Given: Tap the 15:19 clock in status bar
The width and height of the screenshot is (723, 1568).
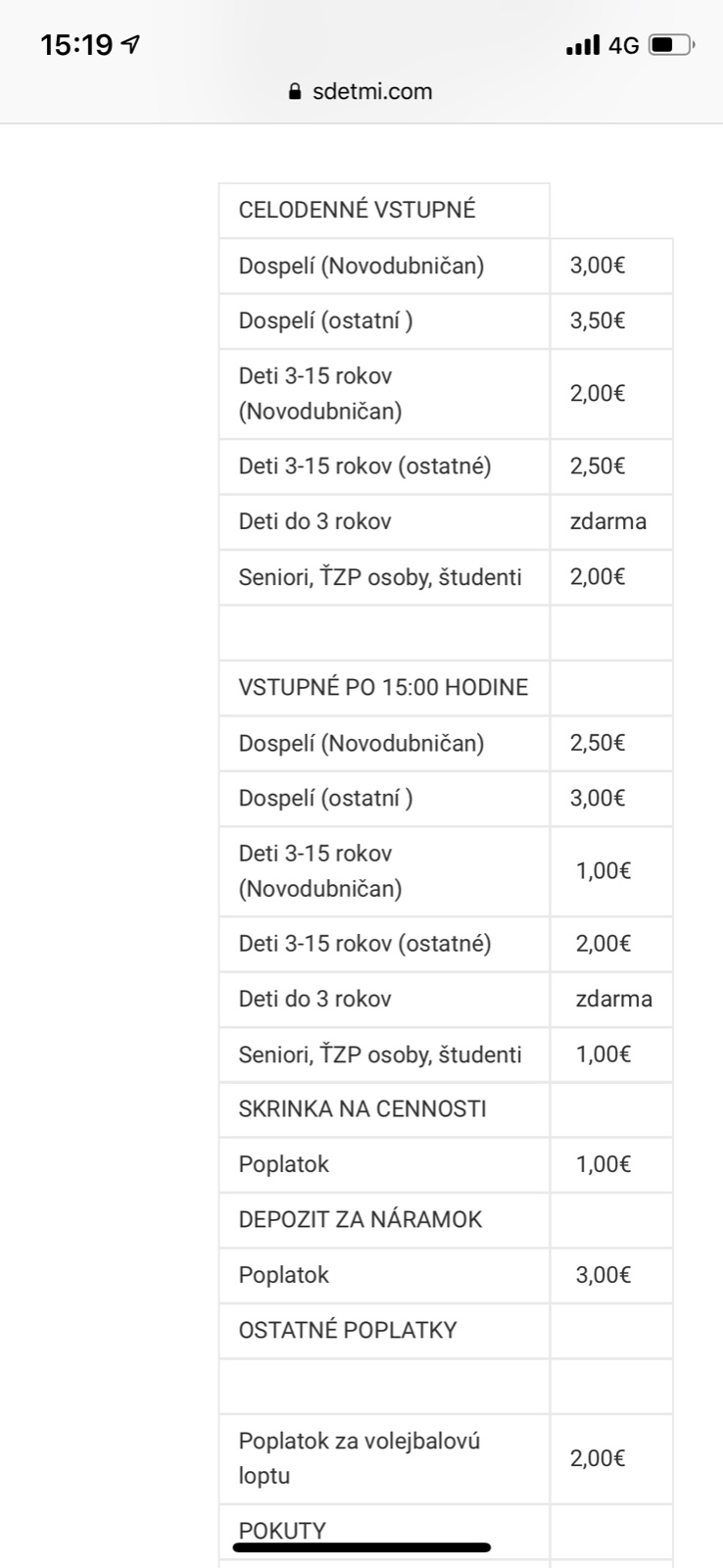Looking at the screenshot, I should tap(76, 44).
